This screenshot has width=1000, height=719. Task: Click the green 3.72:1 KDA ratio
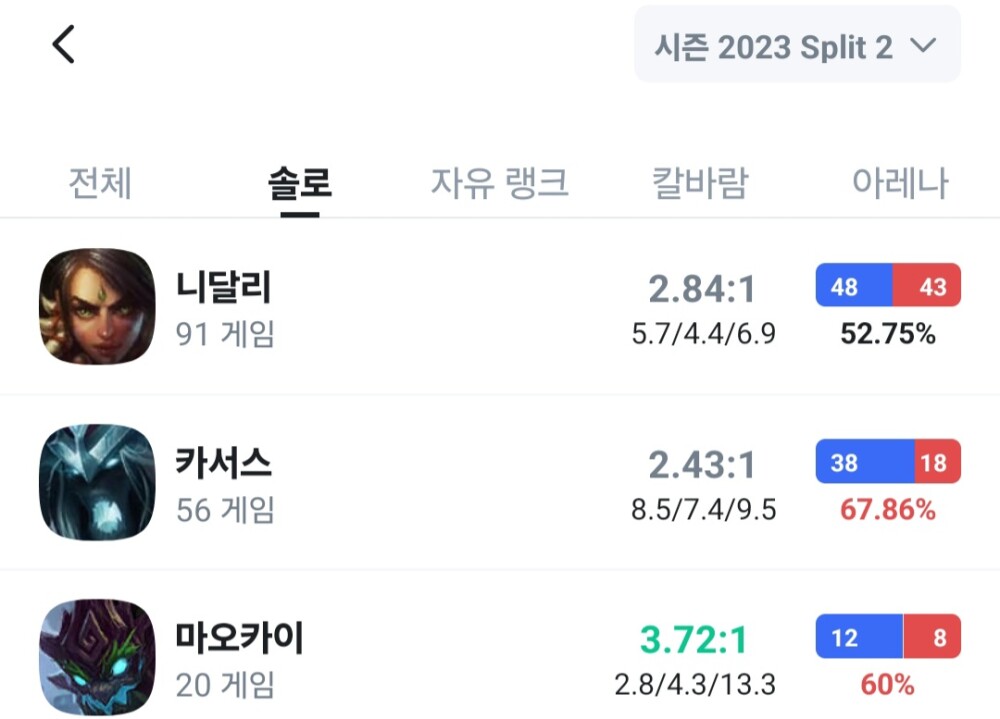click(x=694, y=640)
